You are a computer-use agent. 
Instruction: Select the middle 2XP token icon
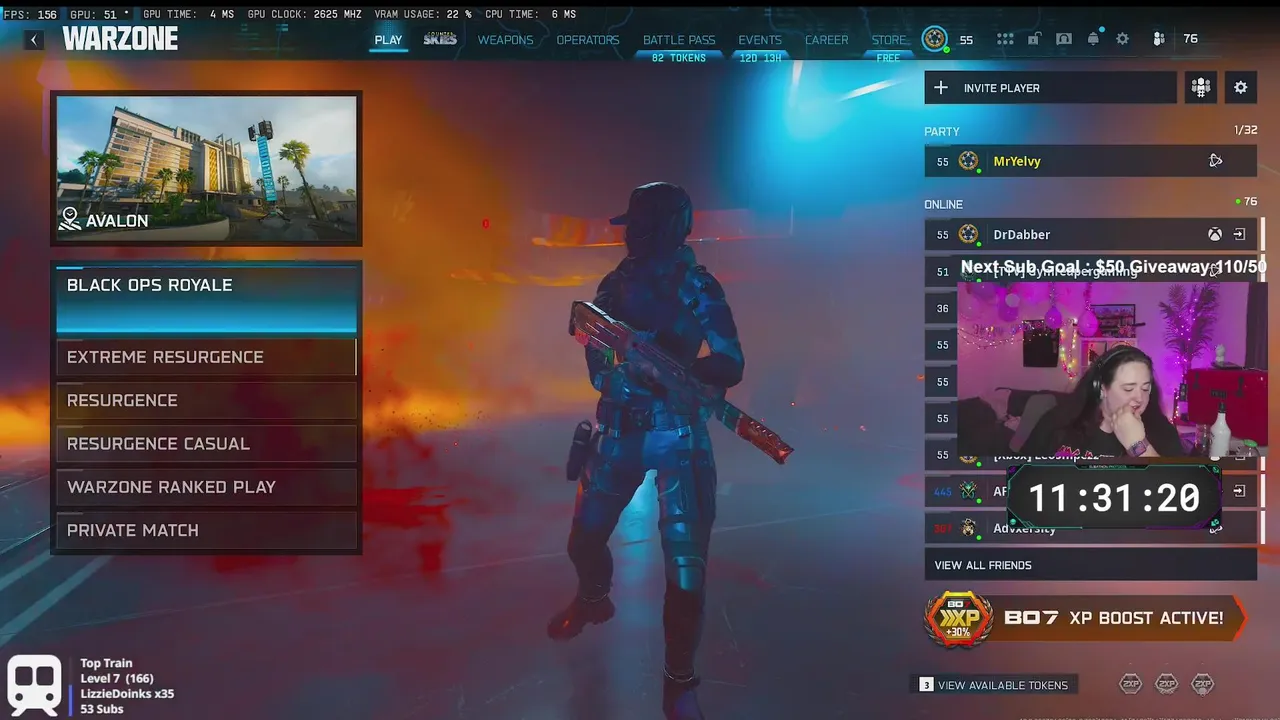coord(1166,684)
